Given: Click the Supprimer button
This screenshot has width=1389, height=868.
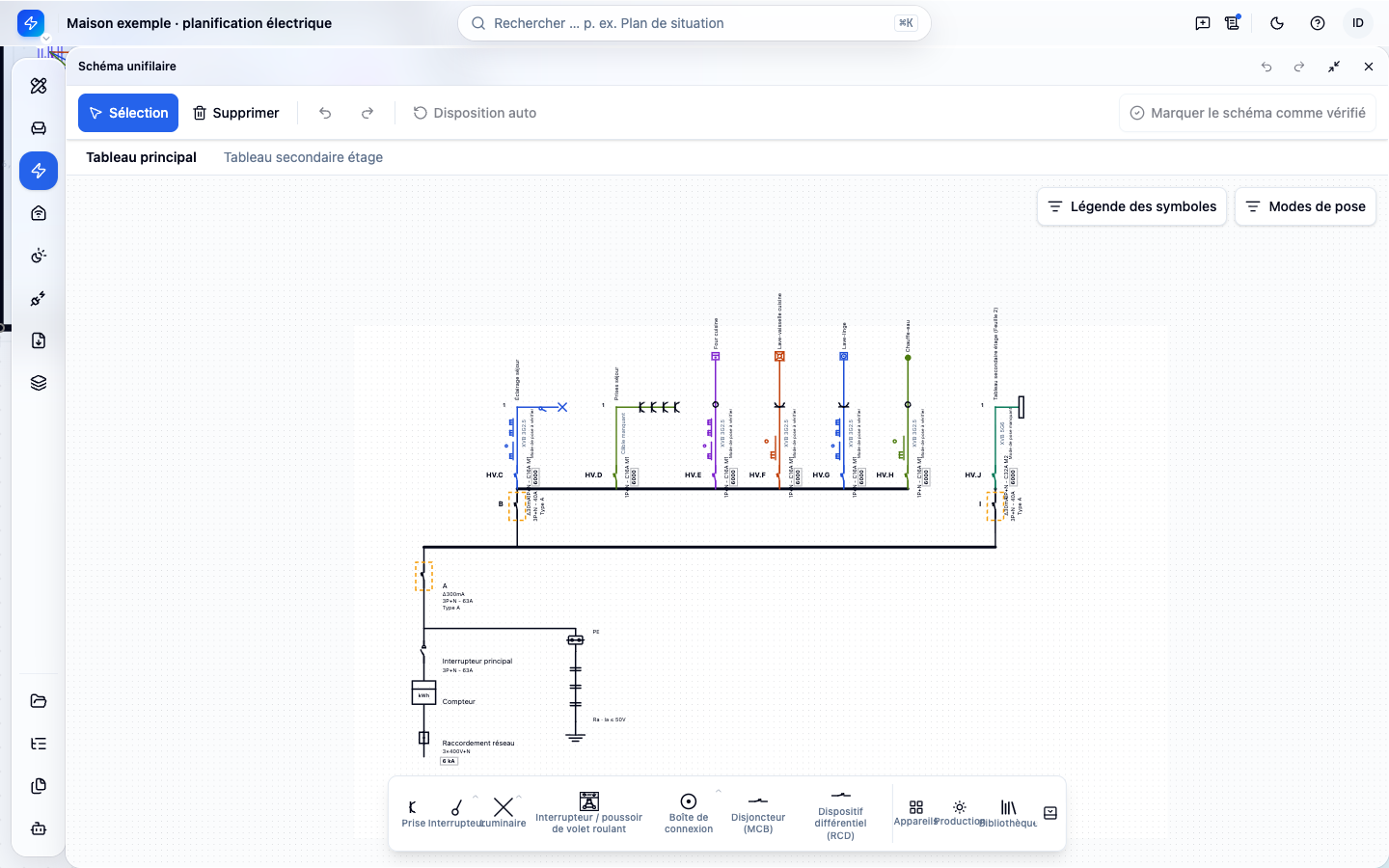Looking at the screenshot, I should 236,113.
